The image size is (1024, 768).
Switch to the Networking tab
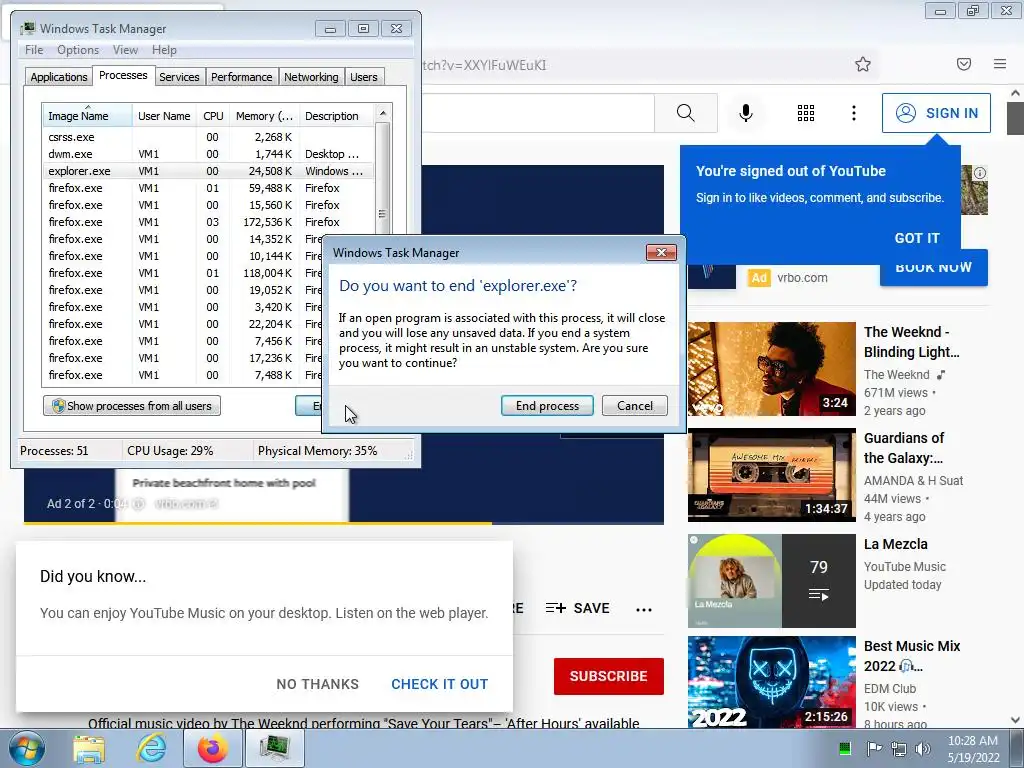tap(311, 77)
